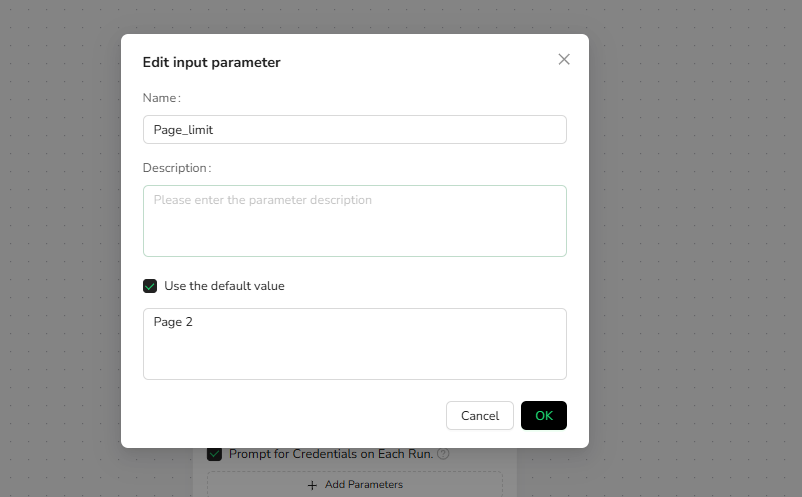Click the 'Page_limit' text in Name field
The height and width of the screenshot is (497, 802).
point(183,130)
